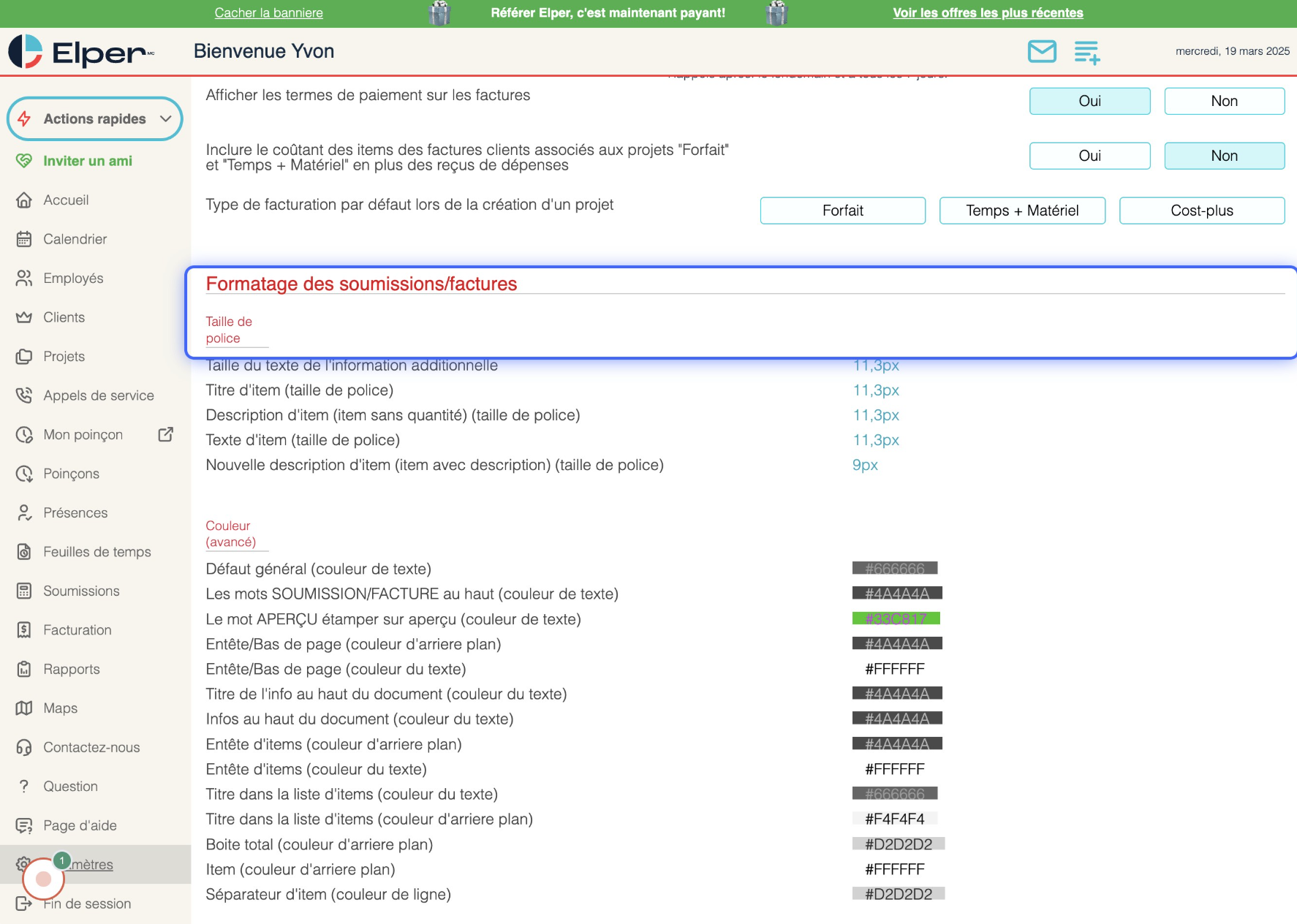Edit Entête/Bas de page background color swatch
This screenshot has height=924, width=1297.
click(897, 644)
